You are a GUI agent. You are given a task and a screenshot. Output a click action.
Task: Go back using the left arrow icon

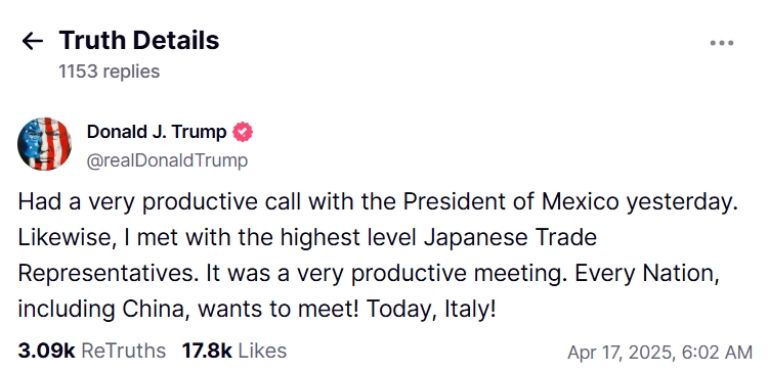click(32, 42)
